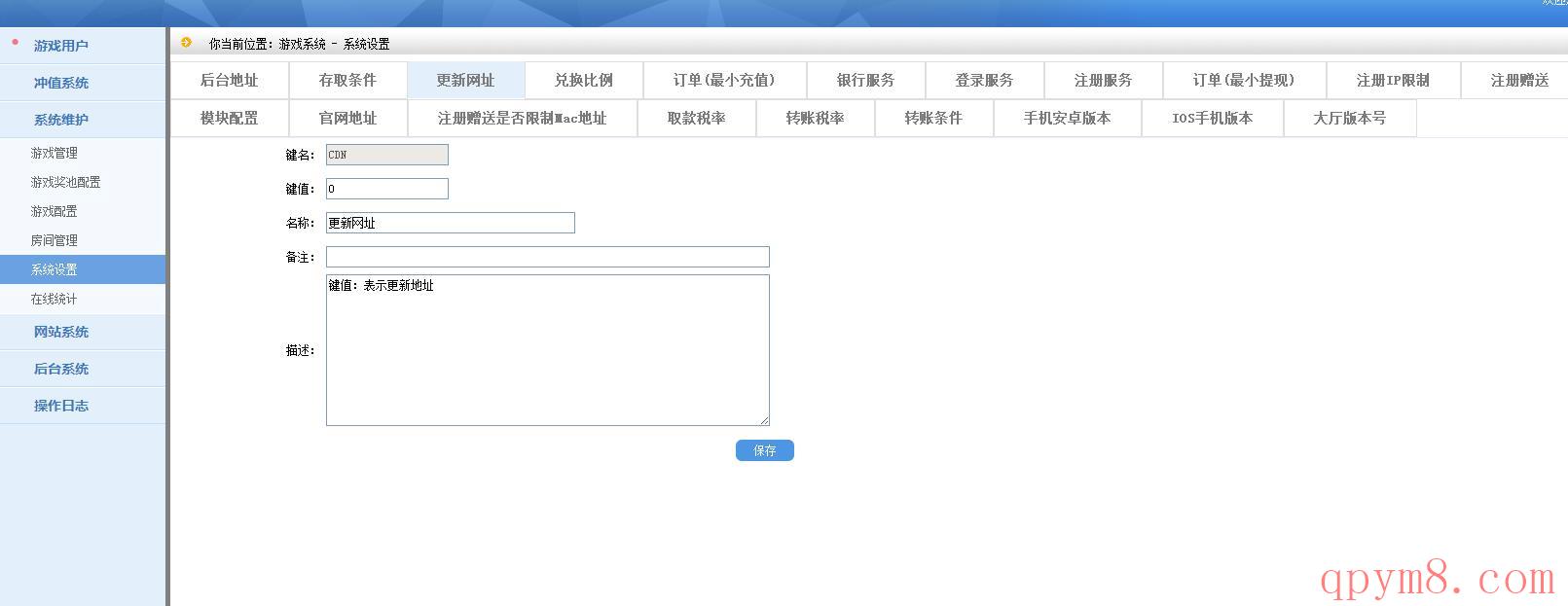
Task: Open the 存取条件 tab
Action: point(348,81)
